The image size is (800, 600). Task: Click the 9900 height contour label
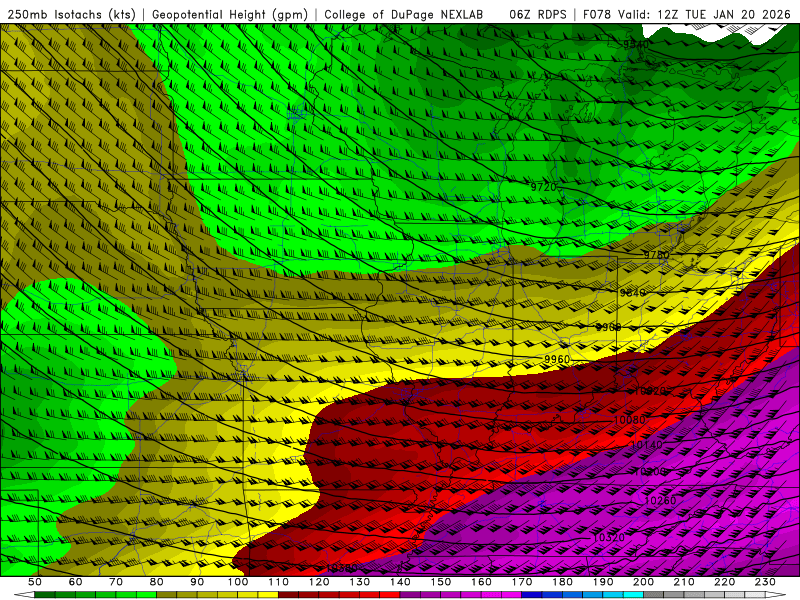click(x=609, y=327)
